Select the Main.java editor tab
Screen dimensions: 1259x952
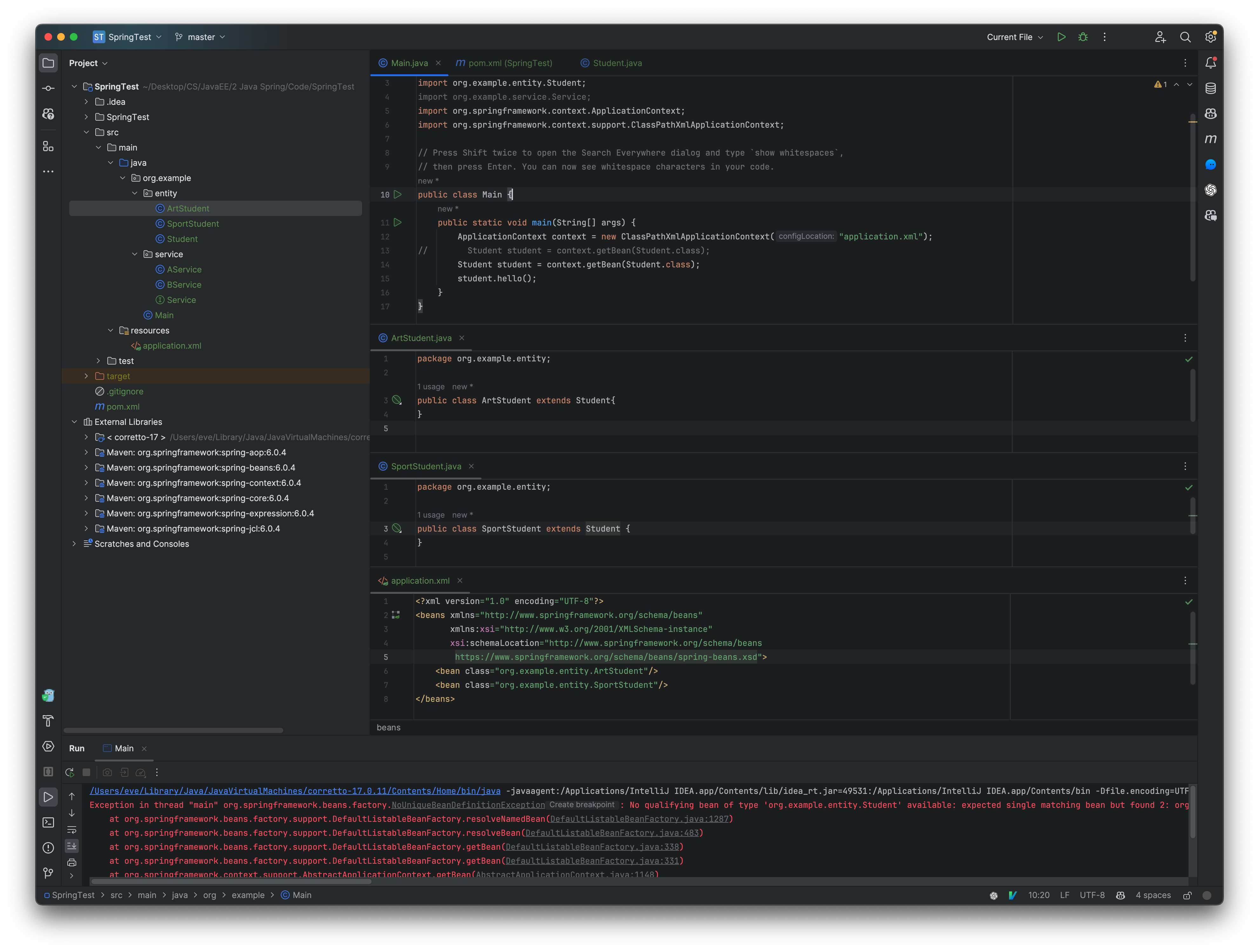point(405,63)
